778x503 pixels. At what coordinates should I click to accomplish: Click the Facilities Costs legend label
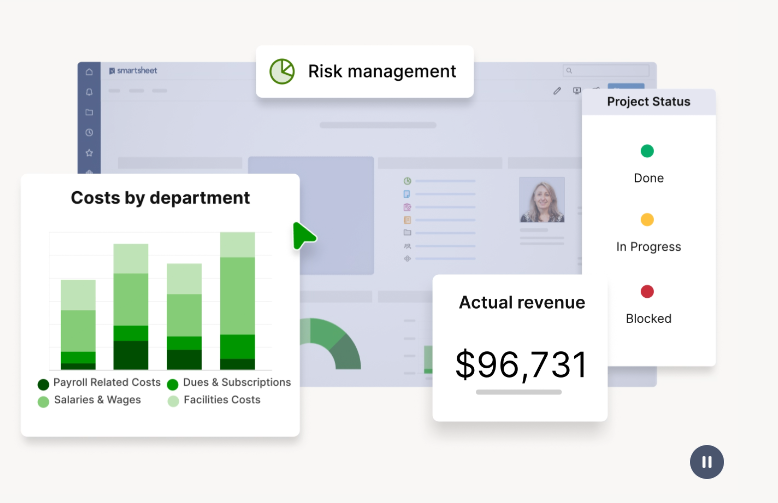tap(222, 400)
